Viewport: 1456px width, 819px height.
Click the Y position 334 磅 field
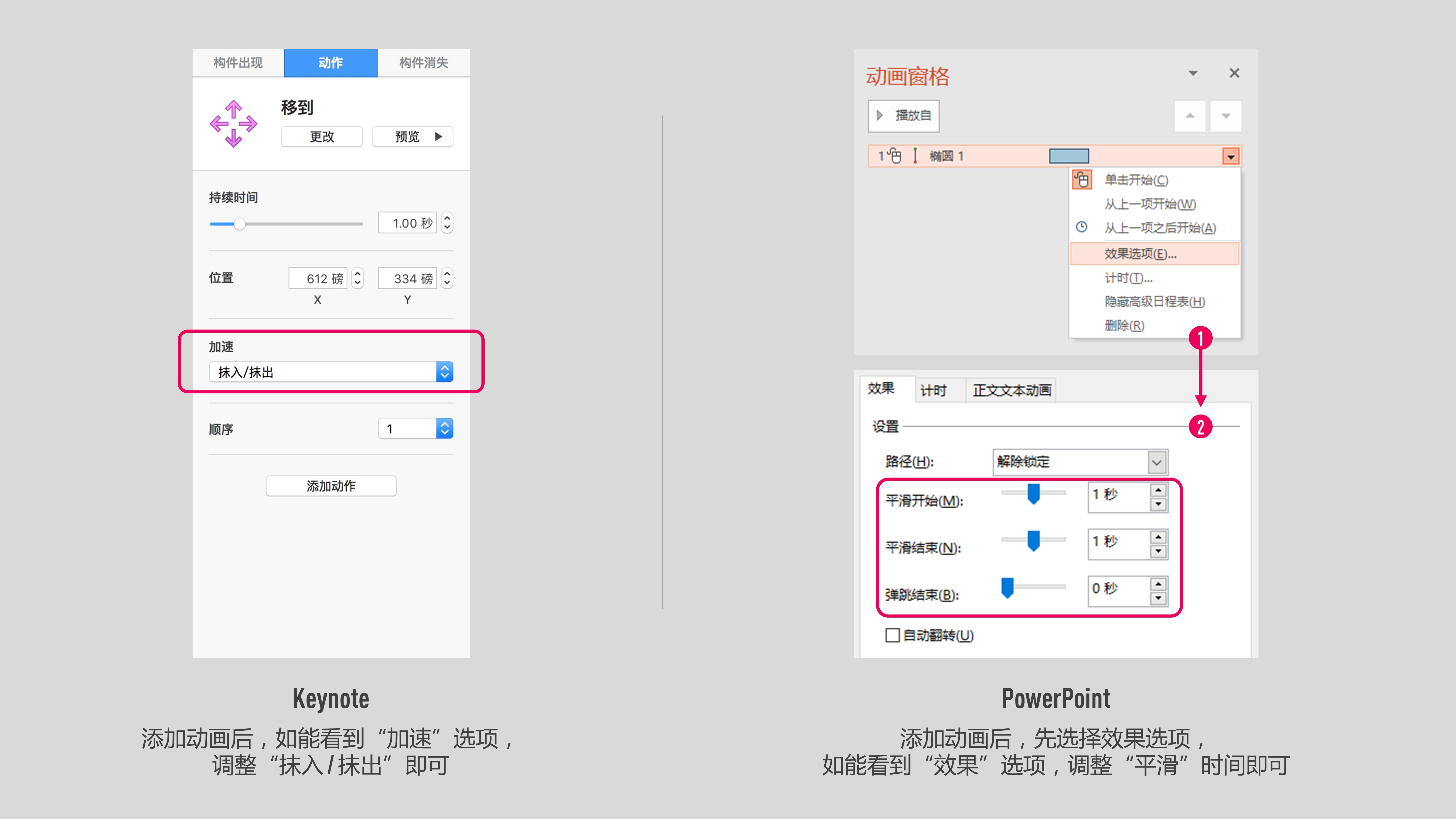pos(407,279)
